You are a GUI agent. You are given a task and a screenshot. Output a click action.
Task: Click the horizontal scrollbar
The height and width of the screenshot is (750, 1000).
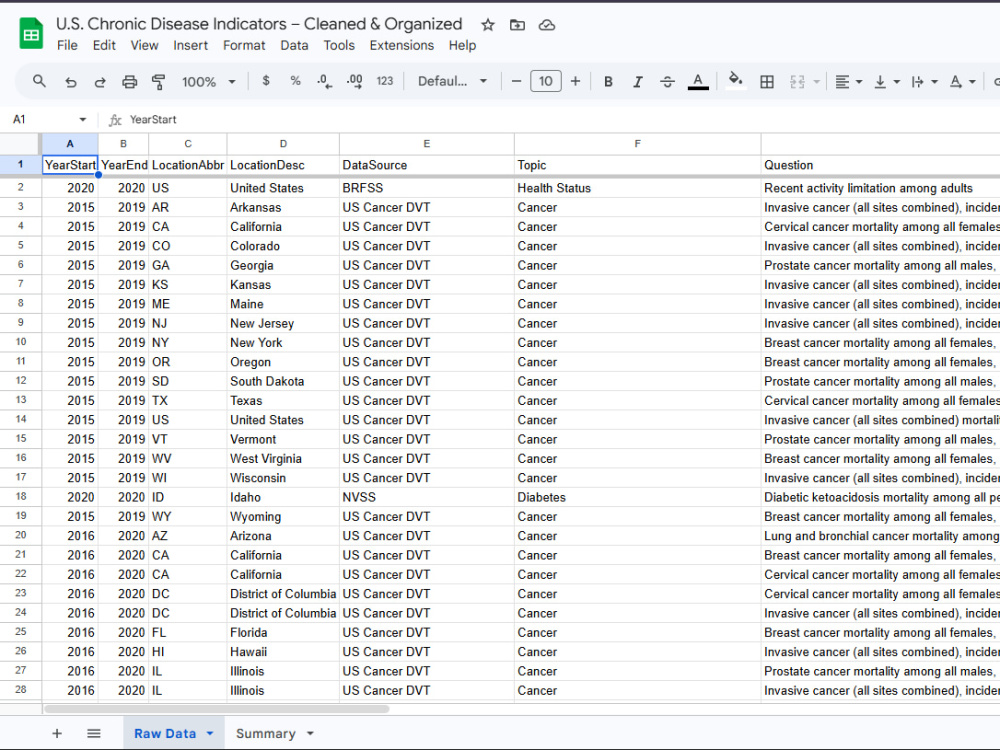(217, 709)
